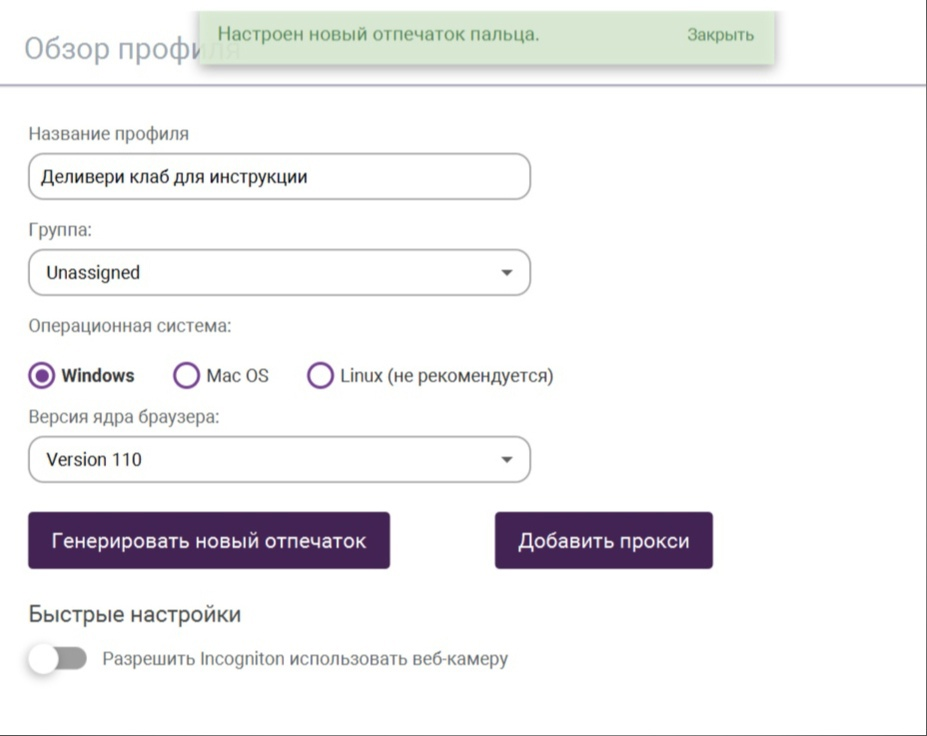Click the green notification banner message
927x736 pixels.
[x=378, y=34]
